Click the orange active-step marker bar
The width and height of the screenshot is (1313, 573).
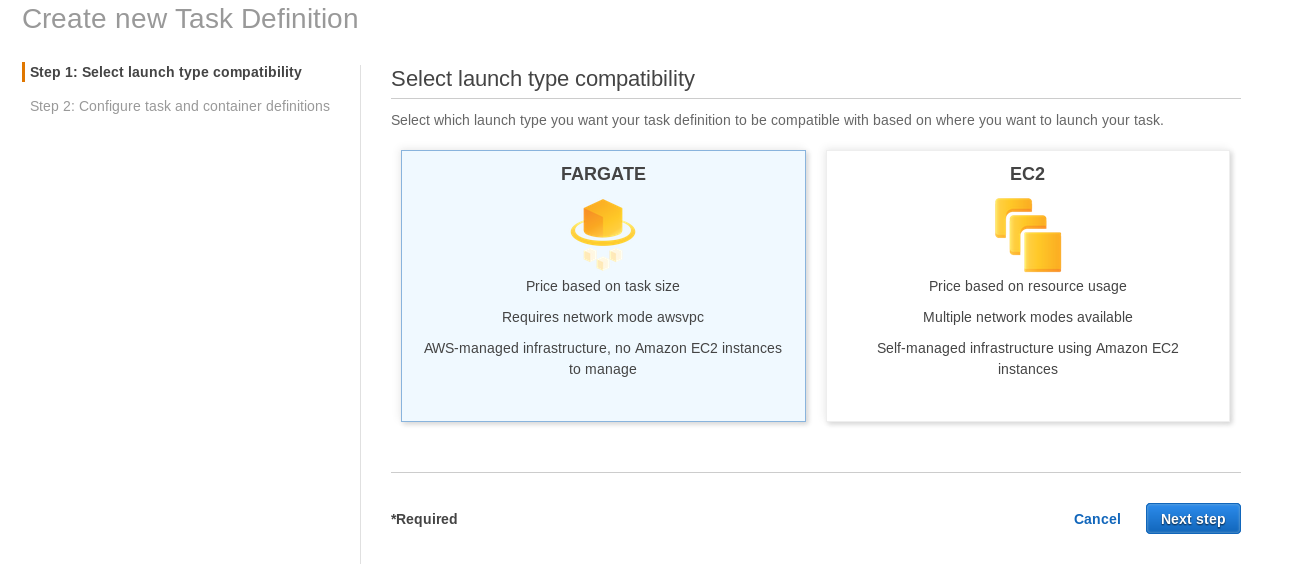point(23,72)
